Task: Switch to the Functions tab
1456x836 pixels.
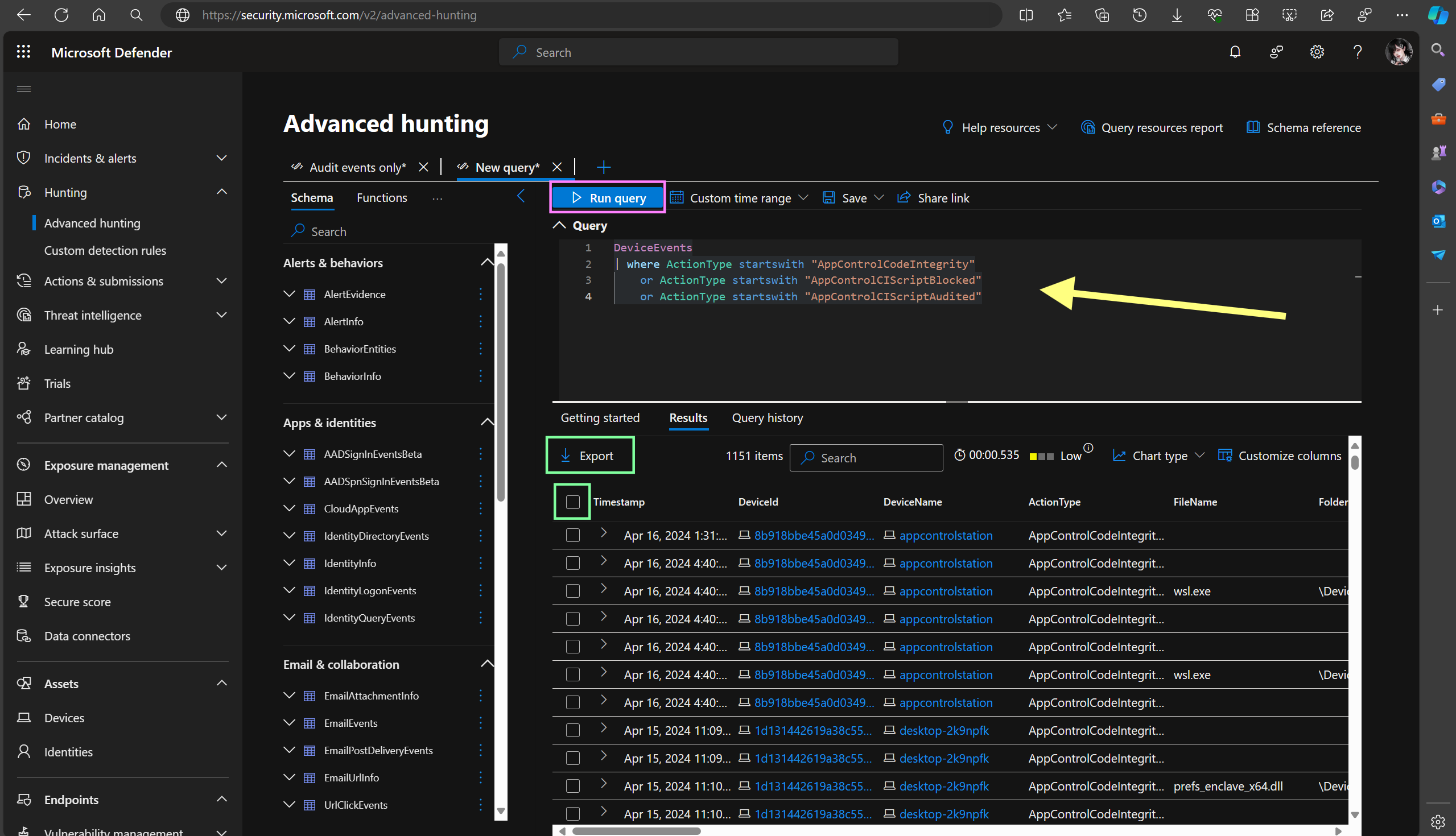Action: tap(381, 198)
